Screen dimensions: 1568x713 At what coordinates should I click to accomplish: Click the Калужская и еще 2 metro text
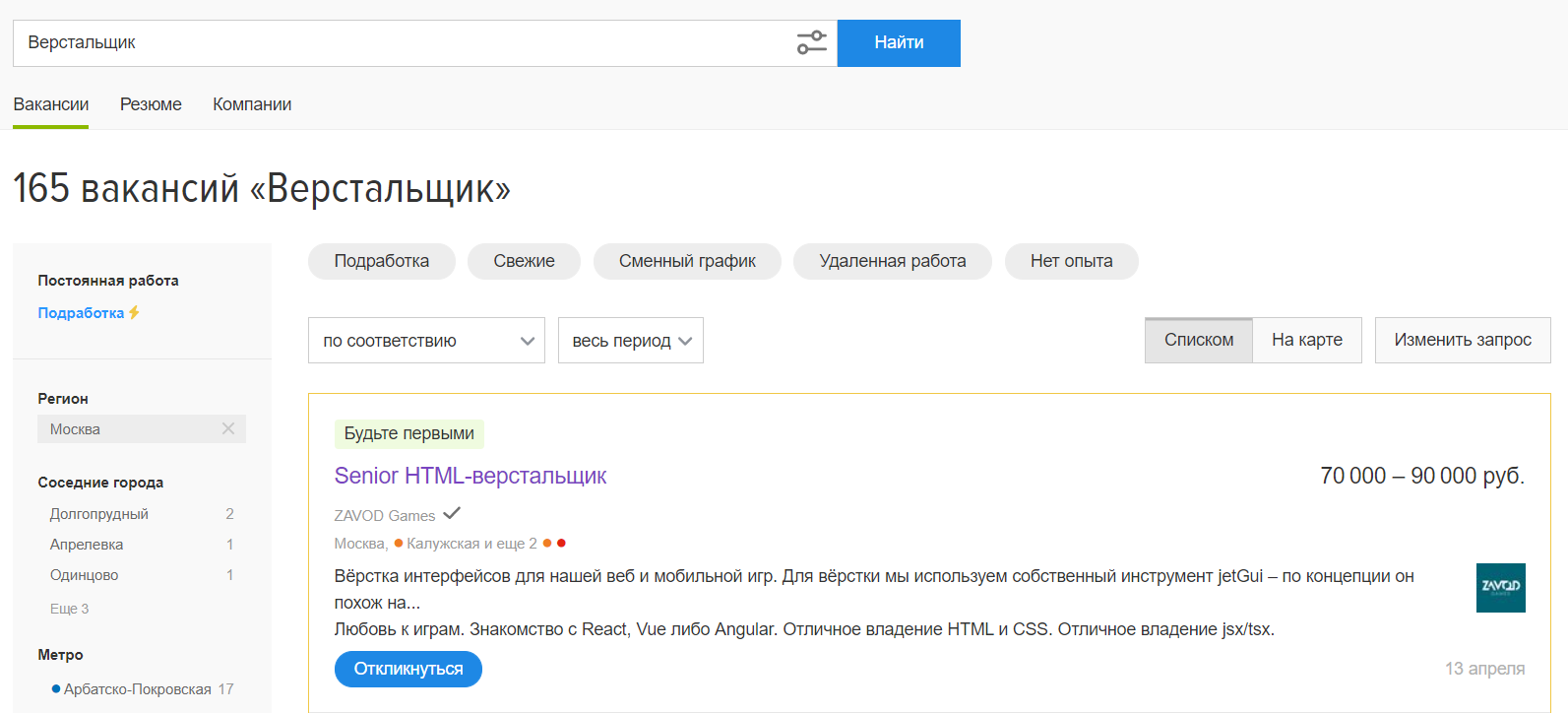point(472,543)
